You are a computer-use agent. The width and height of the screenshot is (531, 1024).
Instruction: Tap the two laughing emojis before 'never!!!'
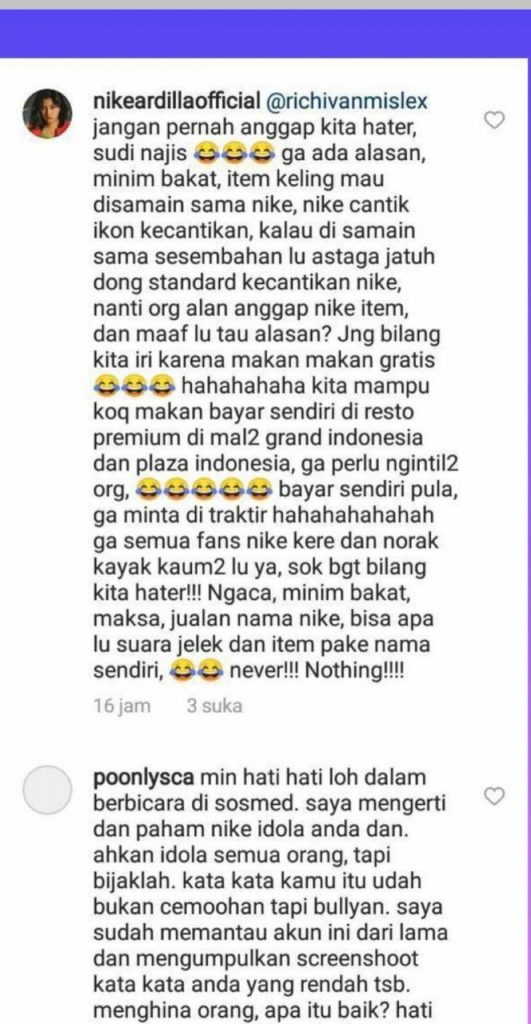click(x=196, y=671)
